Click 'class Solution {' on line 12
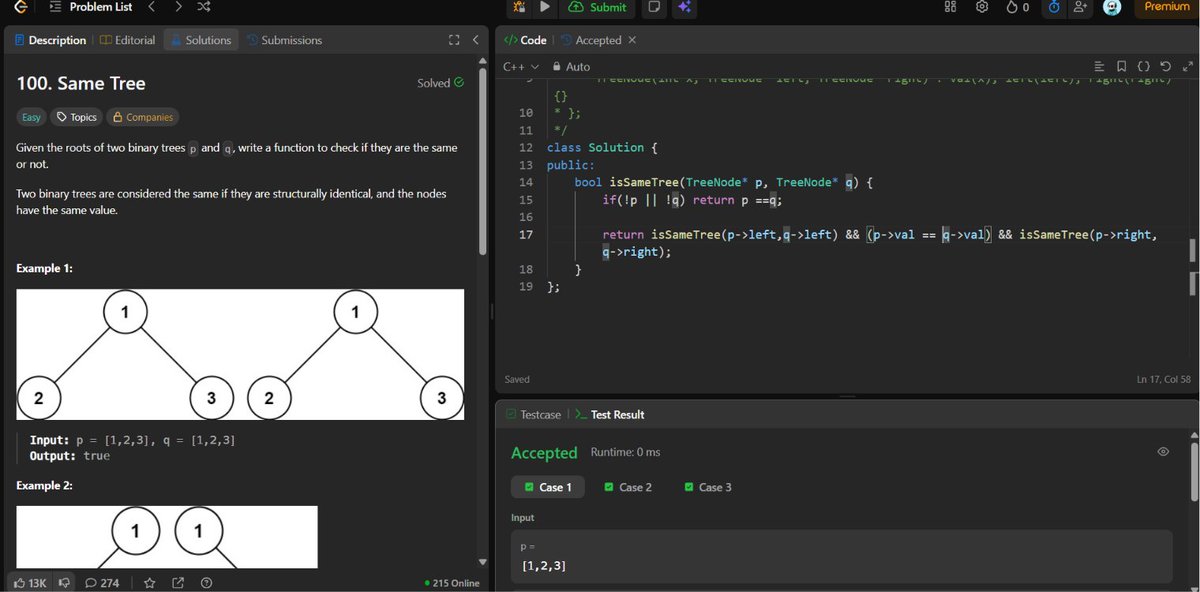This screenshot has width=1200, height=592. coord(603,147)
